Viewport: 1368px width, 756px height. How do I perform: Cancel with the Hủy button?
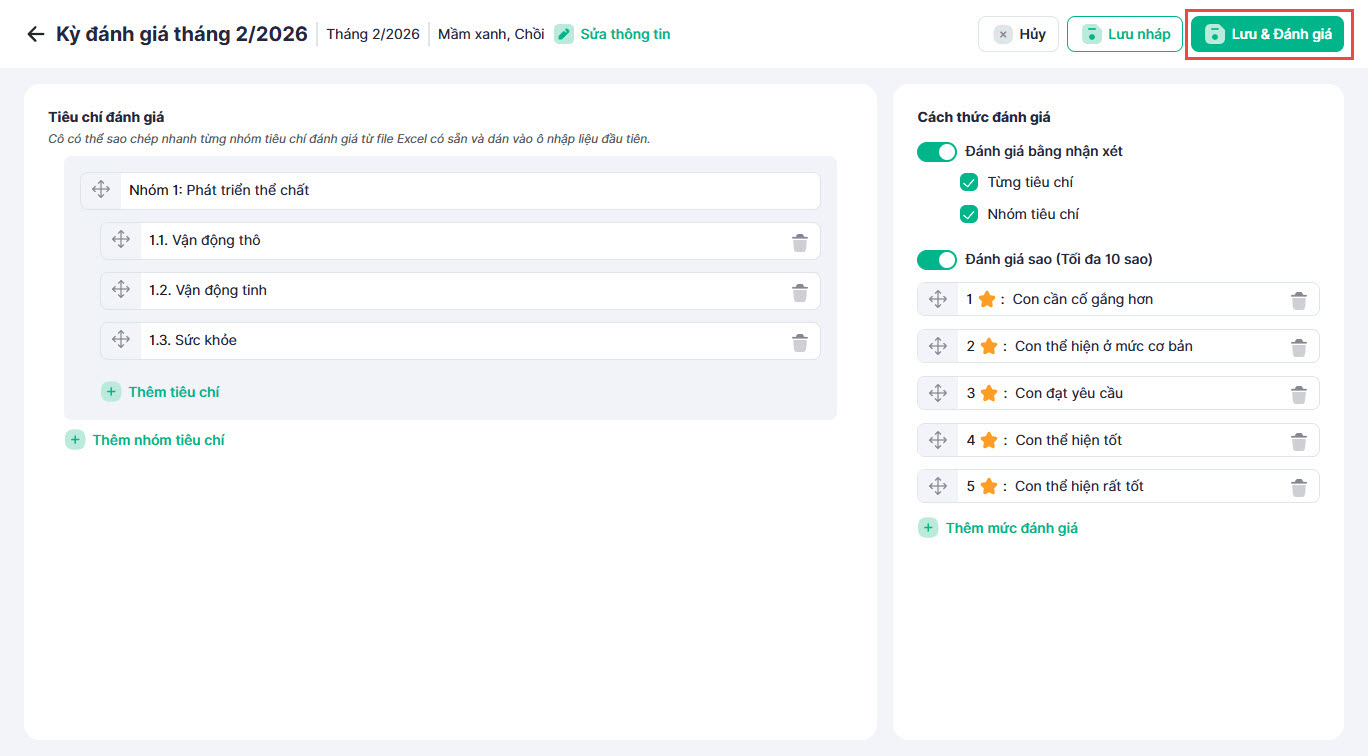[x=1018, y=34]
